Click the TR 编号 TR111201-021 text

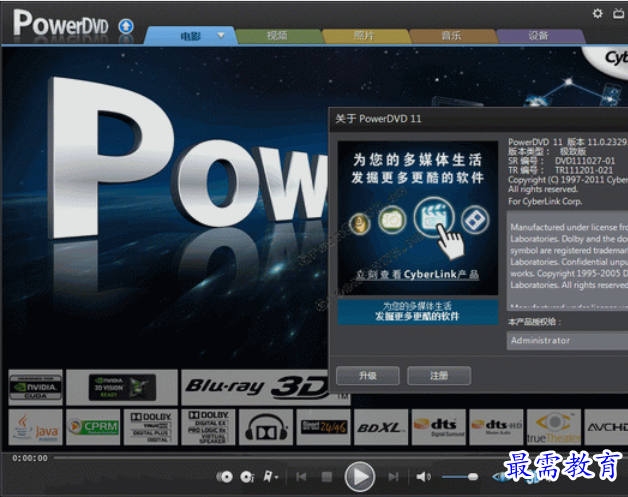tap(561, 171)
